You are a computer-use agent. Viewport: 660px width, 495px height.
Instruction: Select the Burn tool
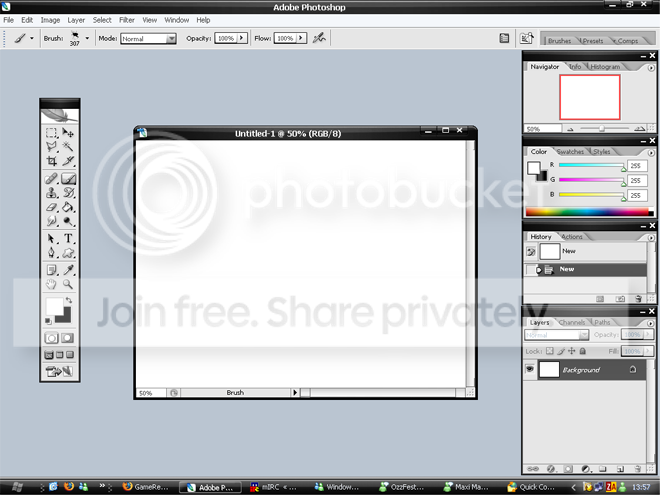point(68,221)
